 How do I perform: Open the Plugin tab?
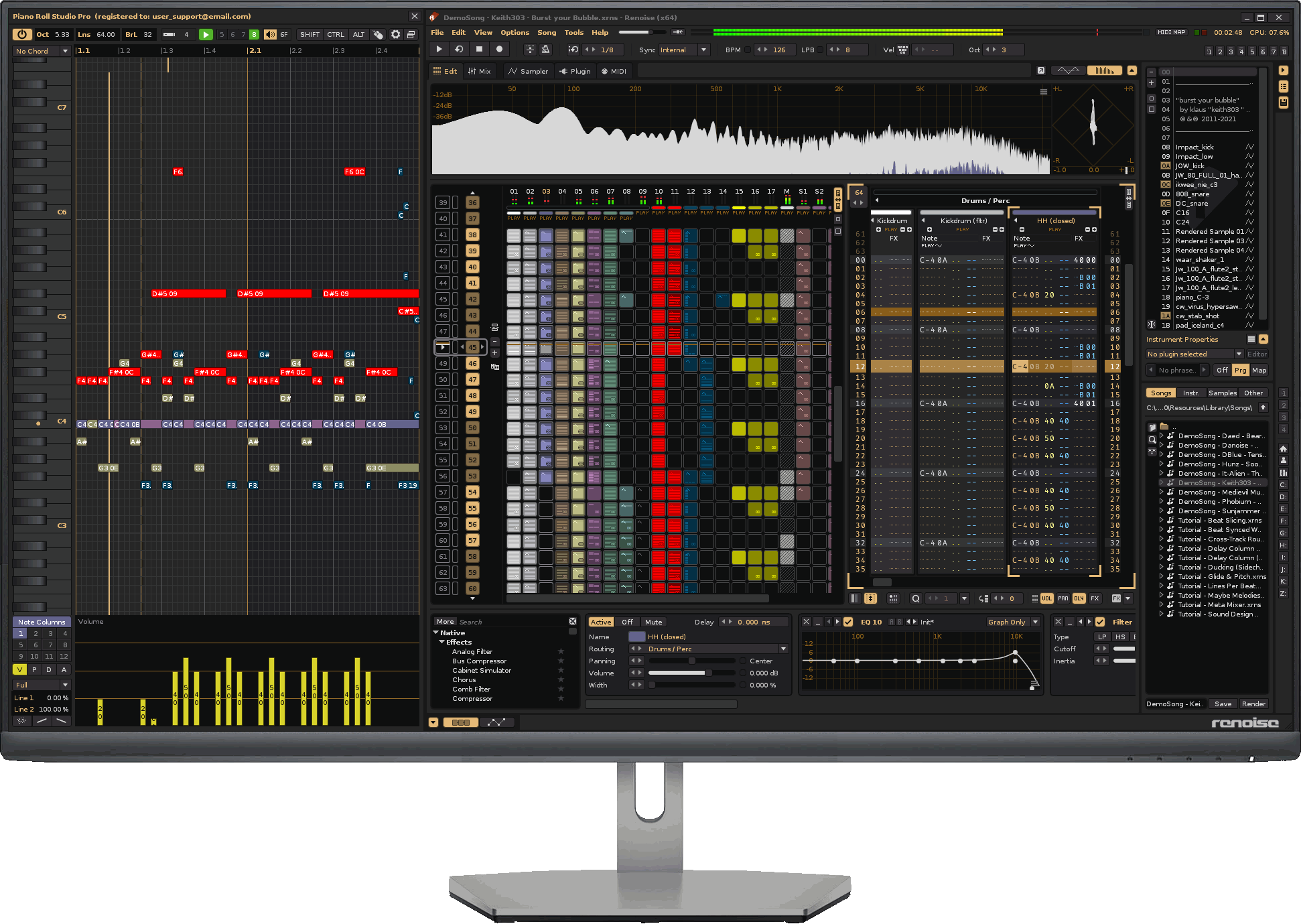[x=575, y=71]
